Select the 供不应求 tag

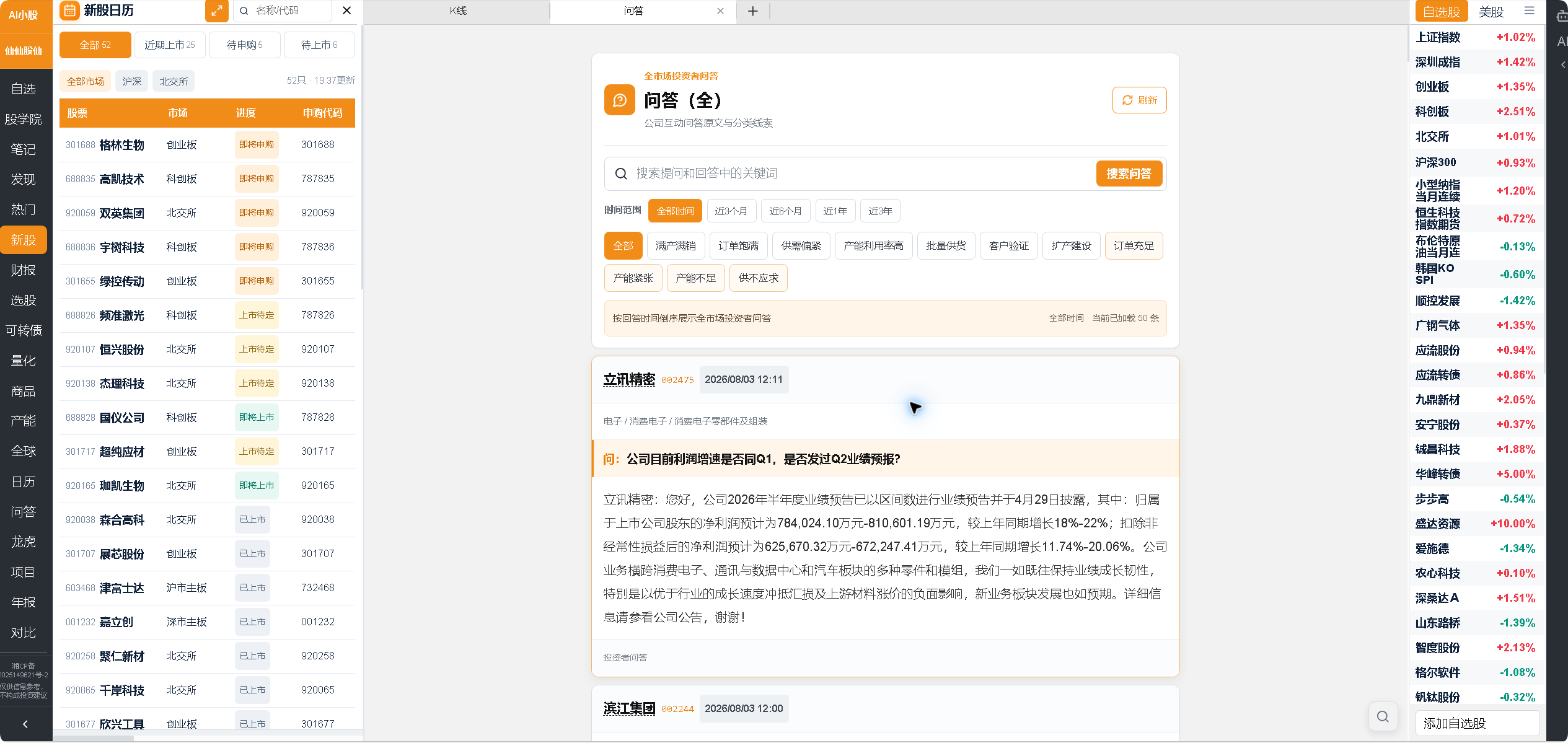[759, 278]
